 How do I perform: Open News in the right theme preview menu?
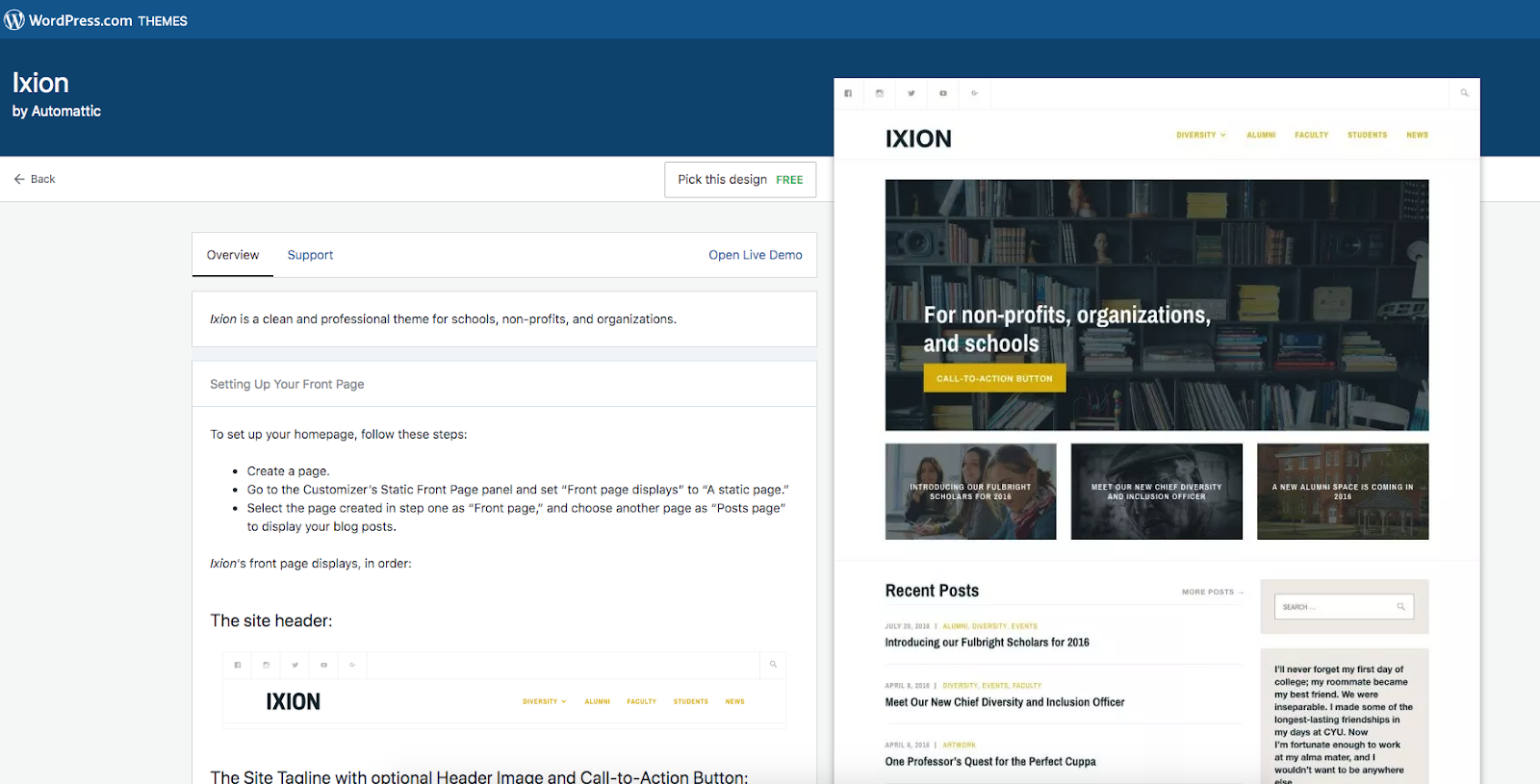click(1417, 136)
